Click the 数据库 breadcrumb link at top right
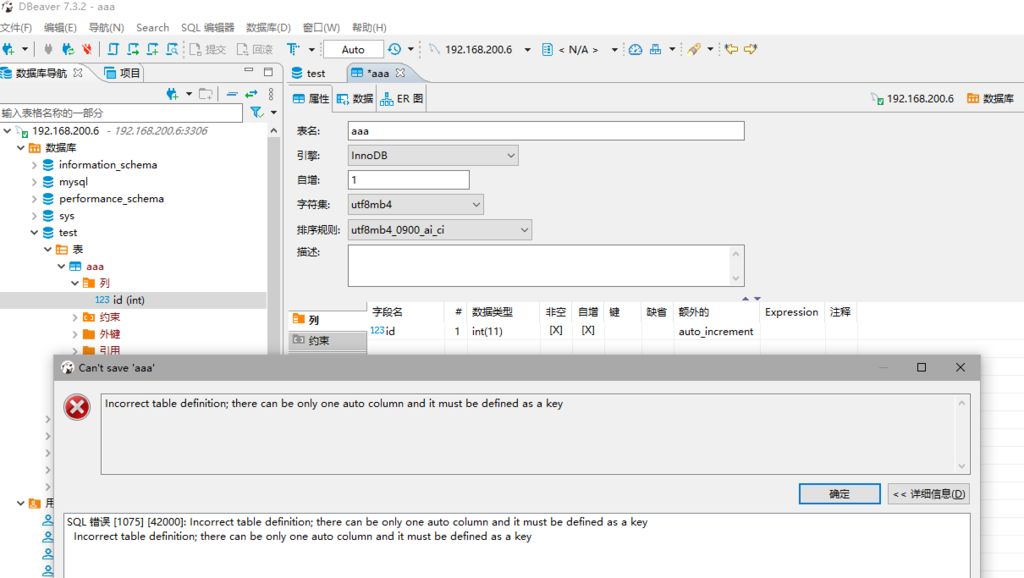1024x578 pixels. pyautogui.click(x=991, y=99)
